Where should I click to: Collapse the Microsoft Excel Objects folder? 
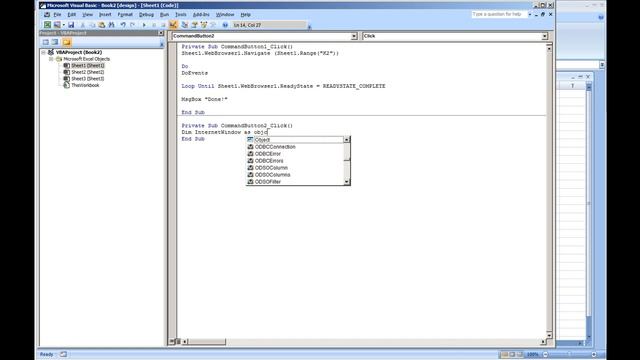click(51, 59)
